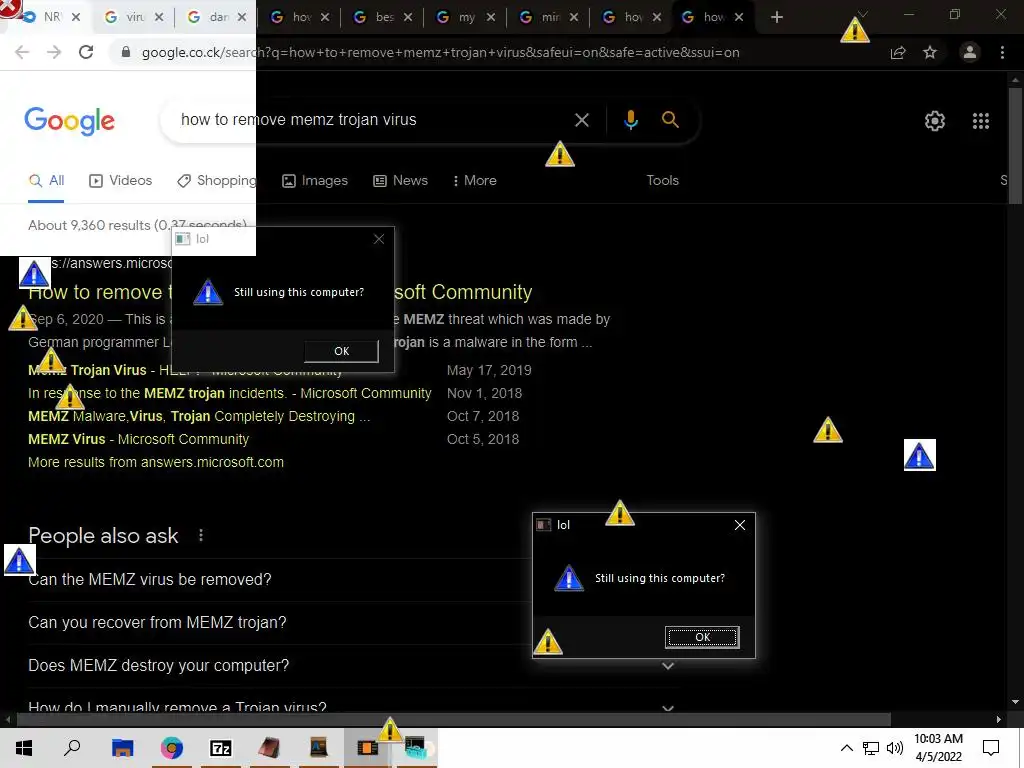
Task: Click OK in the inactive lol dialog
Action: pyautogui.click(x=341, y=351)
